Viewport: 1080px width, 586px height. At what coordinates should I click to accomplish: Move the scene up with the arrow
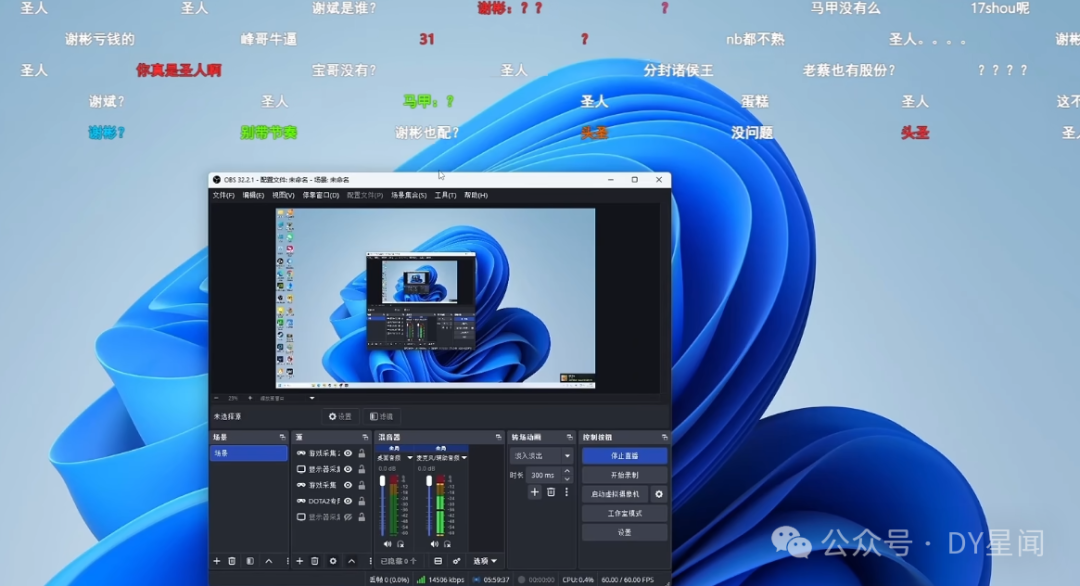[269, 561]
